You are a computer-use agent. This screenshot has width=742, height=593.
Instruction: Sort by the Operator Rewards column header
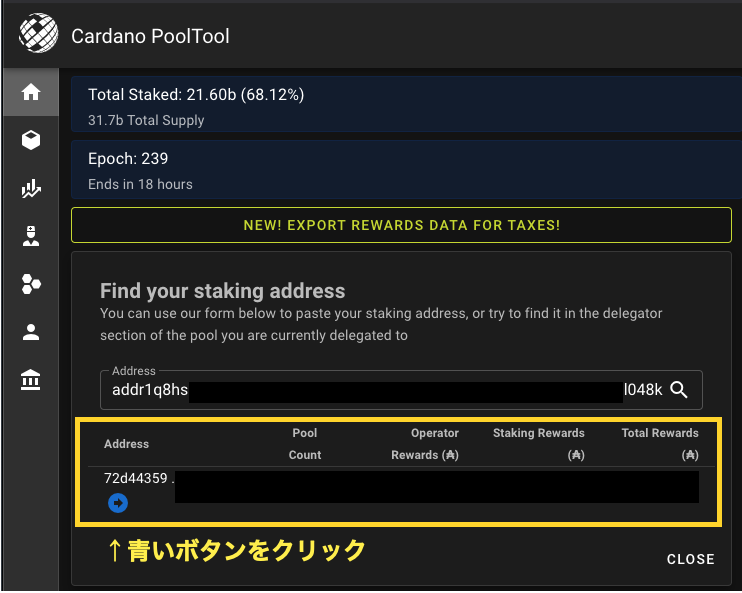click(425, 444)
